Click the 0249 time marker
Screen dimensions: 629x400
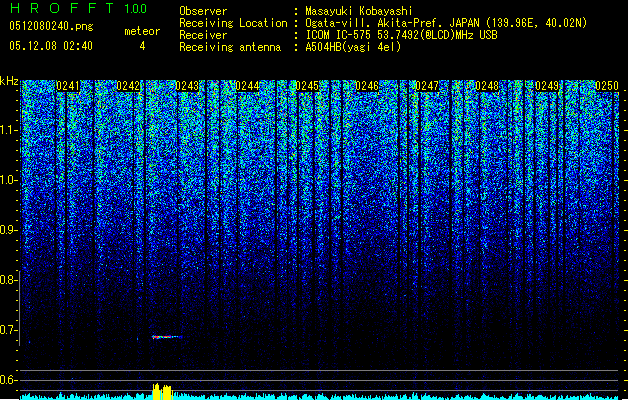[547, 86]
